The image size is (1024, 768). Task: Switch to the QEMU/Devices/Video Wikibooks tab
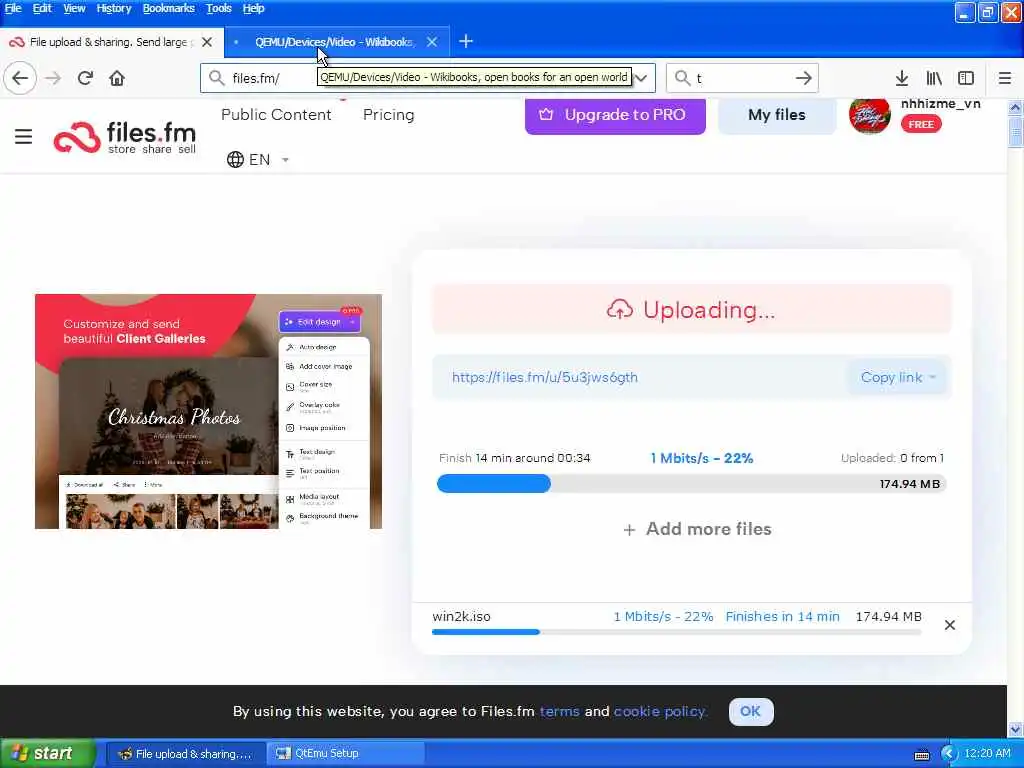(x=334, y=42)
